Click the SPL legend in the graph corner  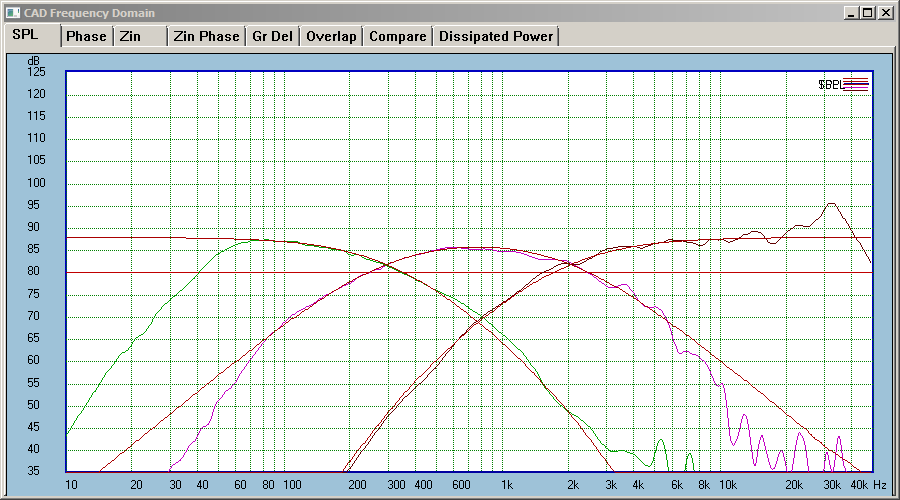point(843,85)
